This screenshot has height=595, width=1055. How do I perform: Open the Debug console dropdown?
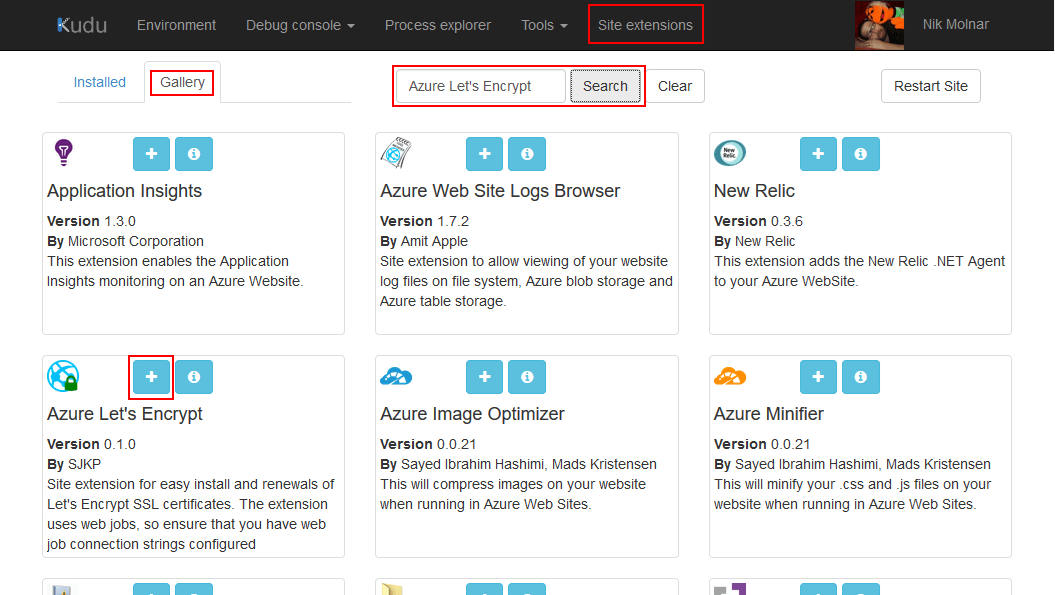coord(300,25)
